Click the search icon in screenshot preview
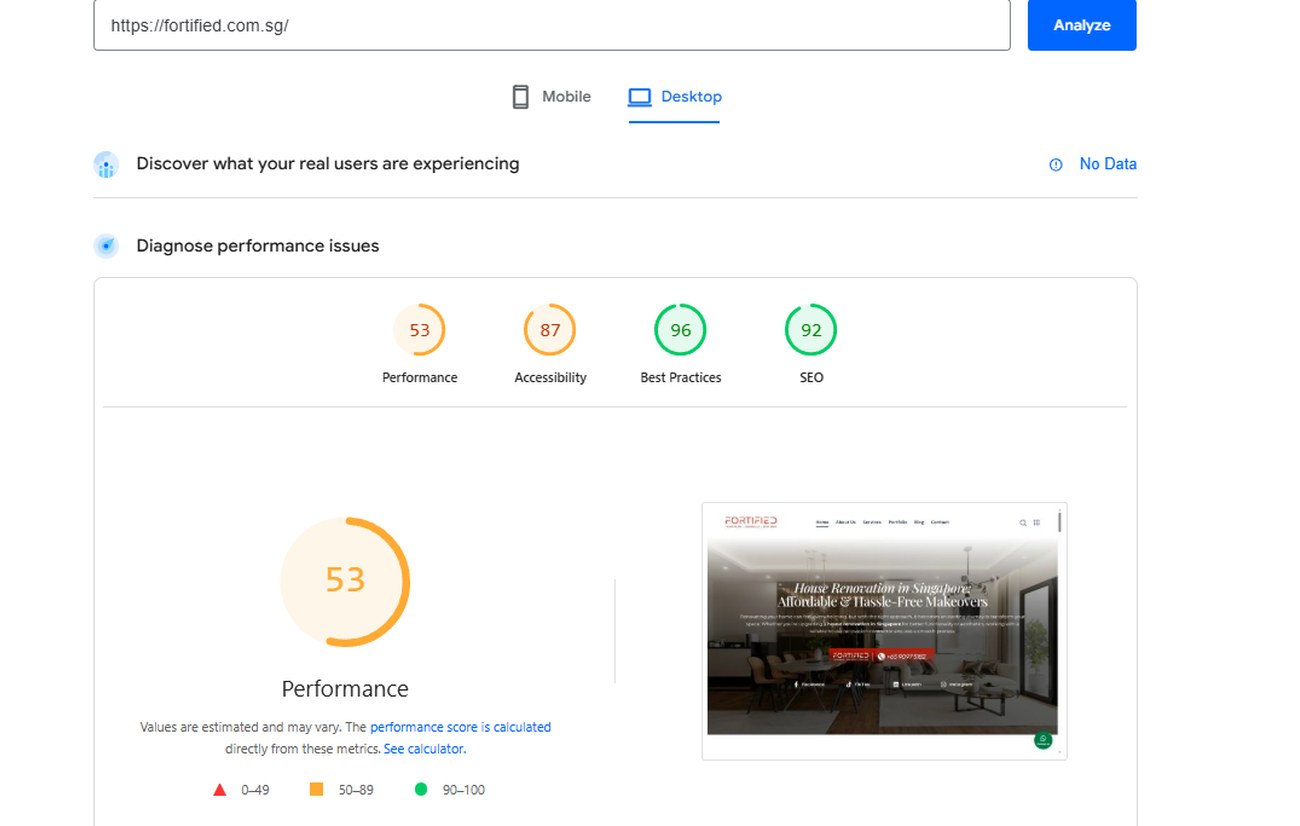Image resolution: width=1300 pixels, height=826 pixels. tap(1023, 523)
